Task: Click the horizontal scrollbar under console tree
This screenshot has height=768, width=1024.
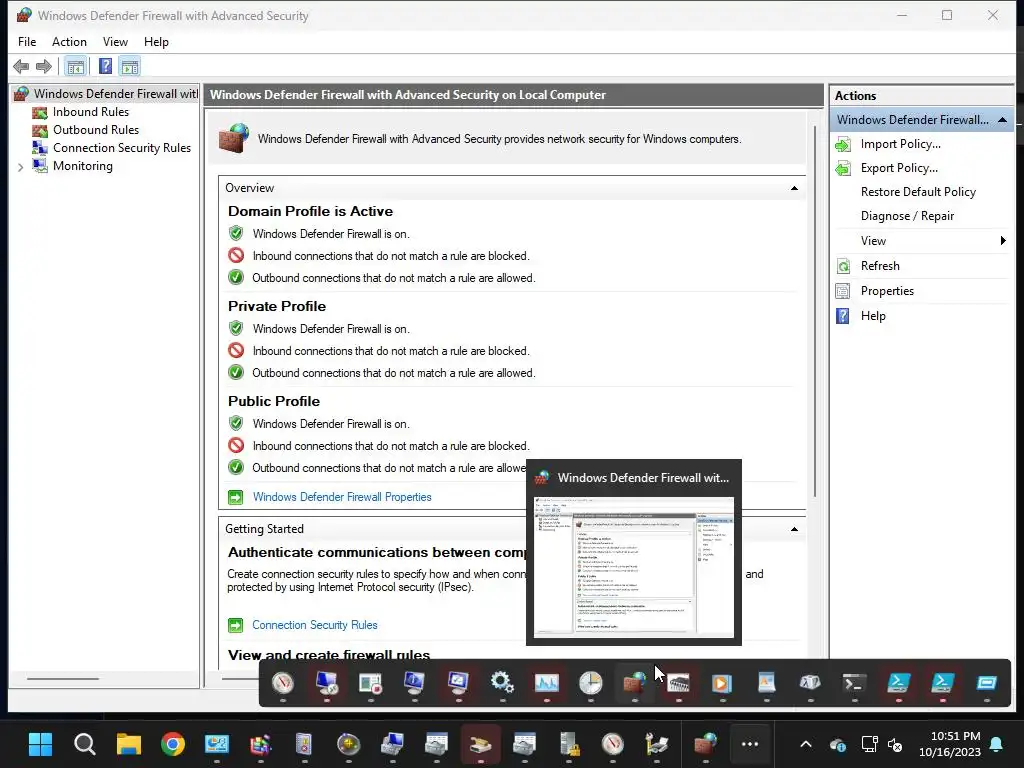Action: coord(63,679)
